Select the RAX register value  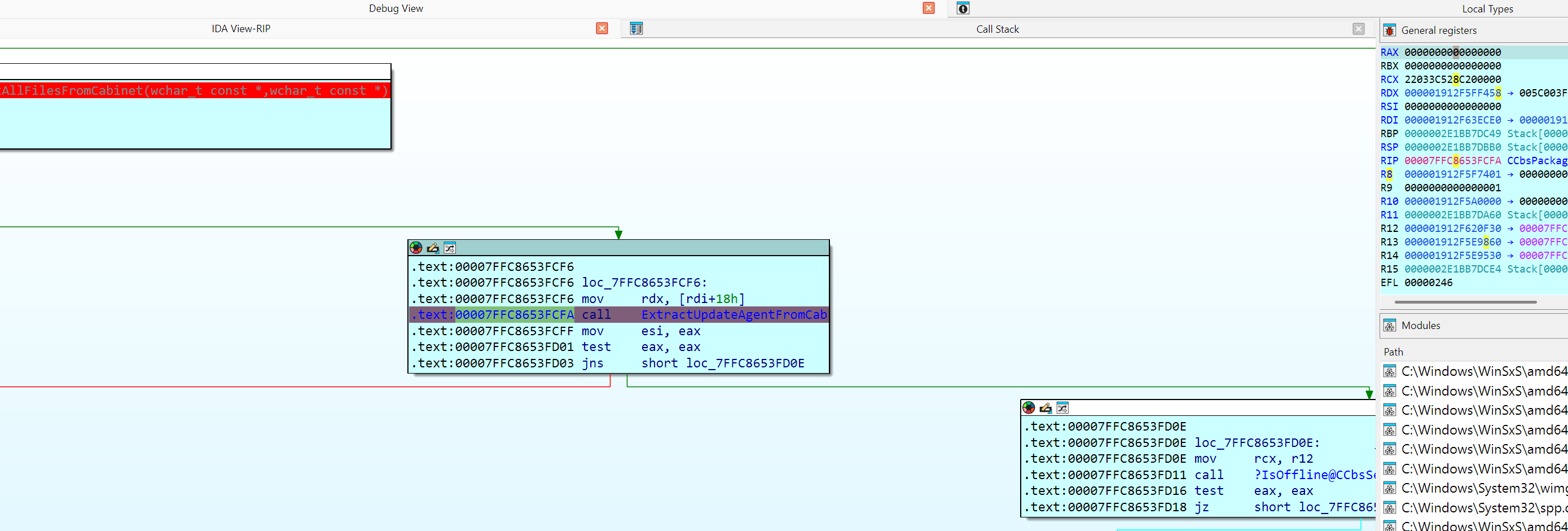[1452, 52]
